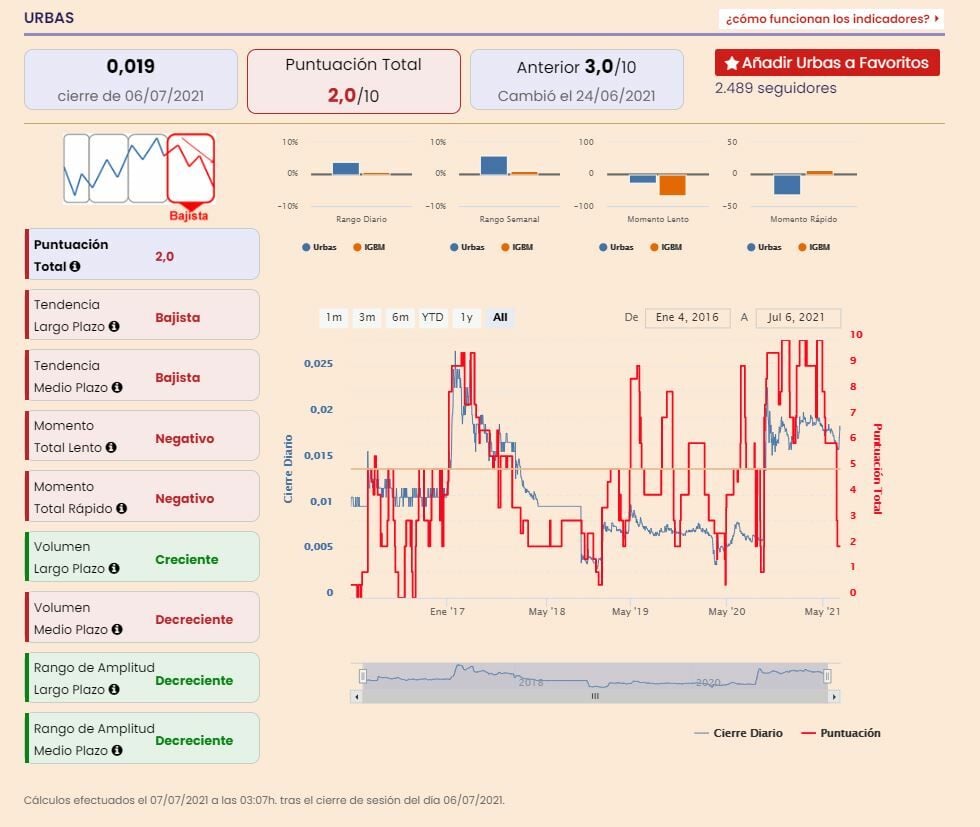980x827 pixels.
Task: Click info icon for Volumen Medio Plazo
Action: pos(117,629)
